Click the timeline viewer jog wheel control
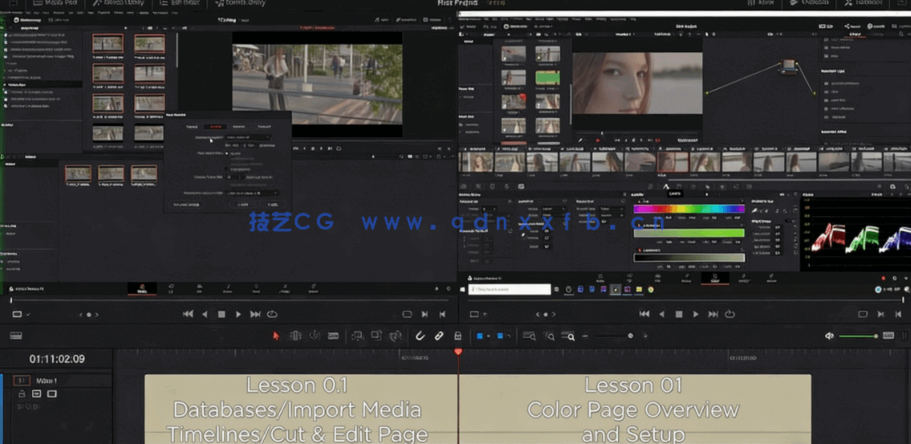This screenshot has height=444, width=911. tap(546, 314)
